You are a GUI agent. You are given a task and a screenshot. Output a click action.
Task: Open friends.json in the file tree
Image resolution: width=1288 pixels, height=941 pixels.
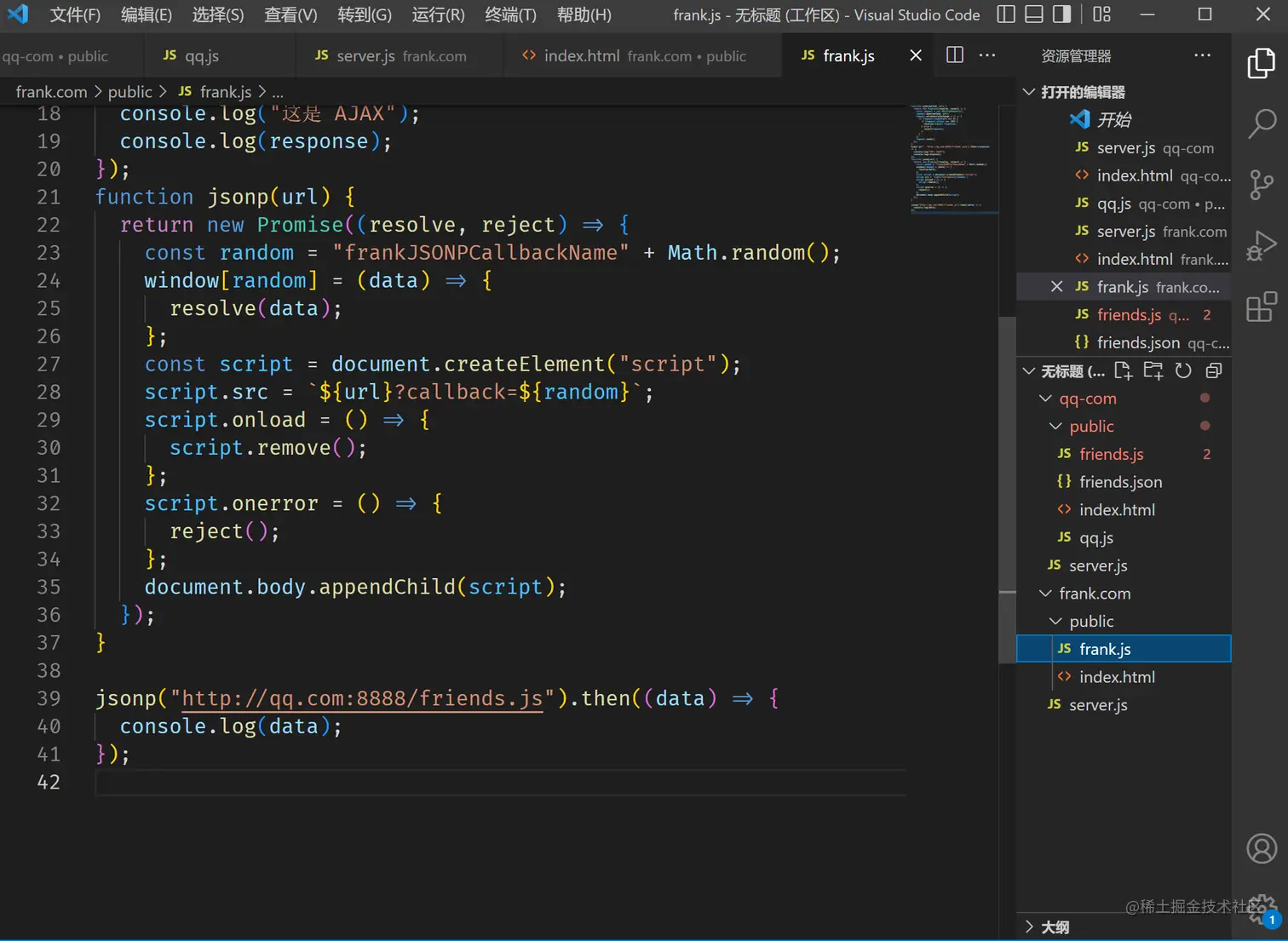(1120, 482)
